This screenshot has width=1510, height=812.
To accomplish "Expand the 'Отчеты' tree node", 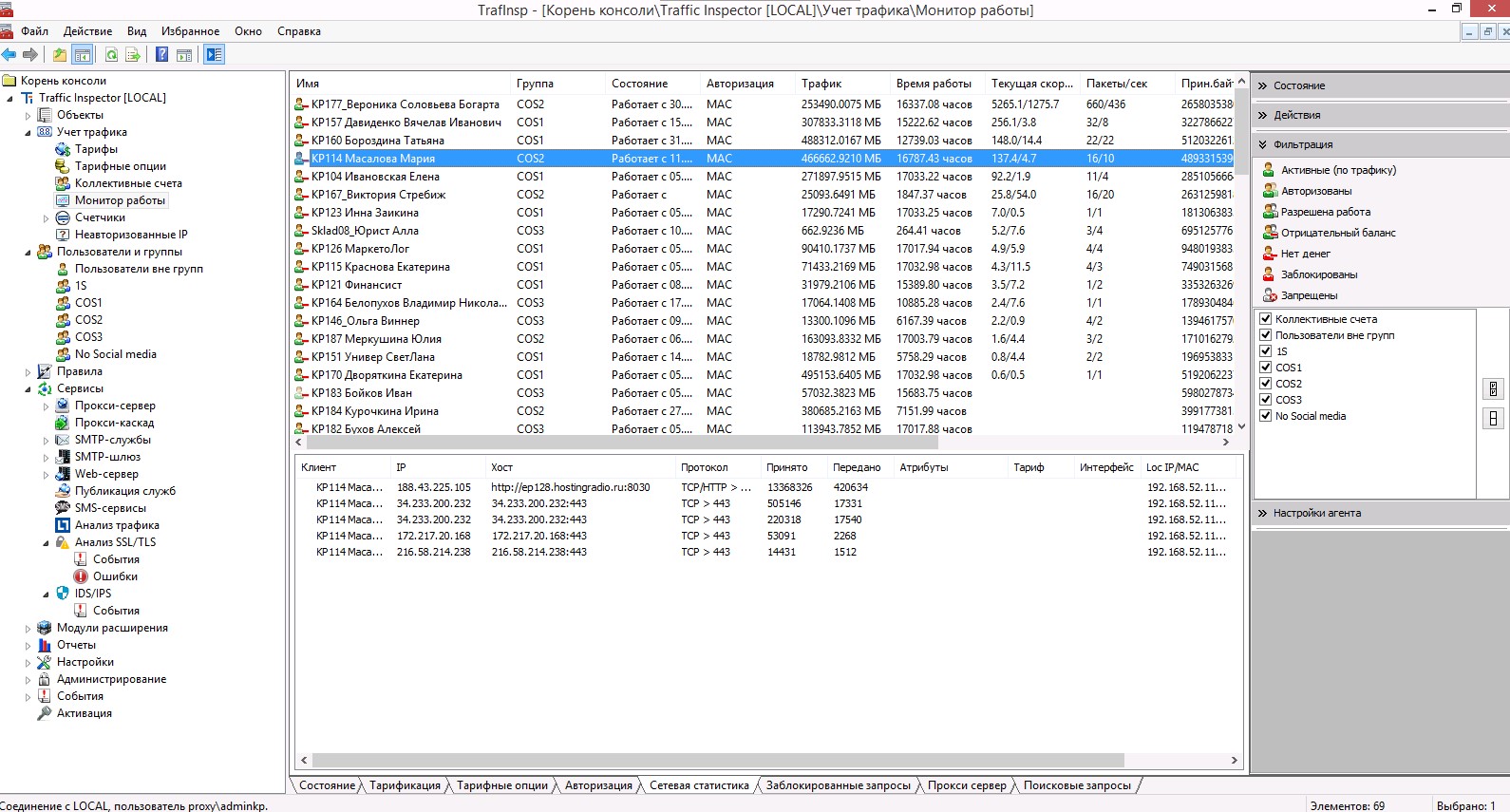I will tap(28, 645).
